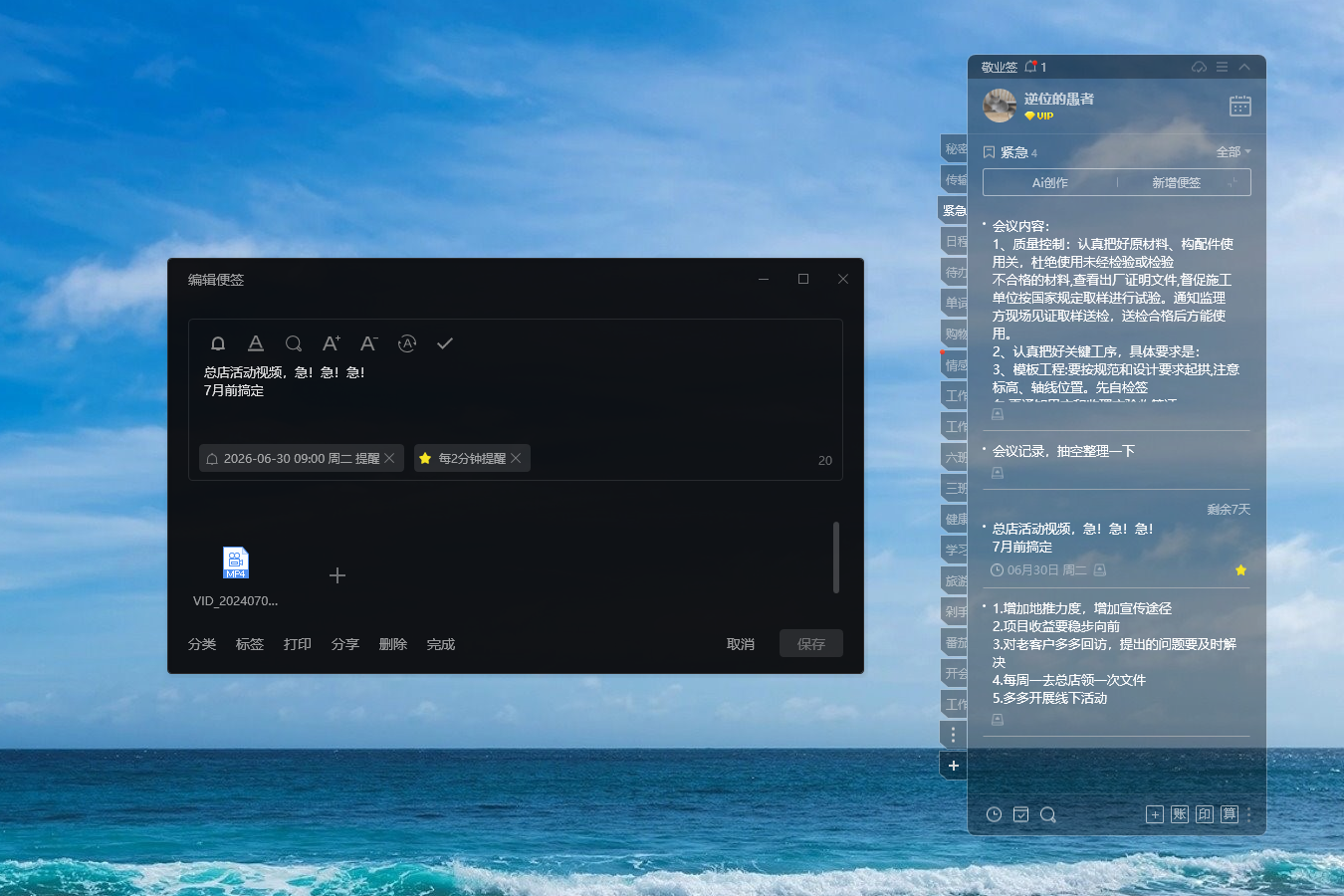This screenshot has width=1344, height=896.
Task: Click the bell reminder icon in editor toolbar
Action: pos(218,343)
